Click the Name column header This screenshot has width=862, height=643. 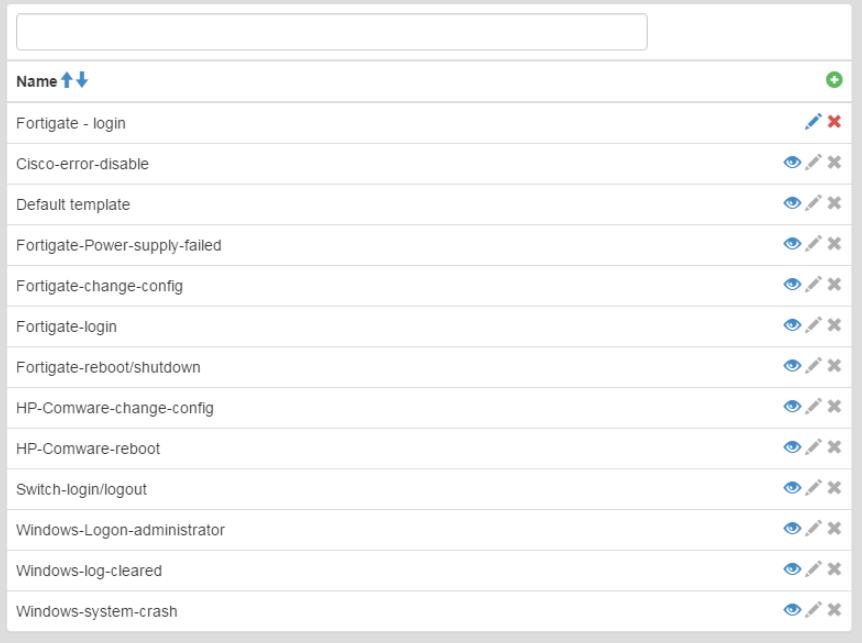click(36, 82)
